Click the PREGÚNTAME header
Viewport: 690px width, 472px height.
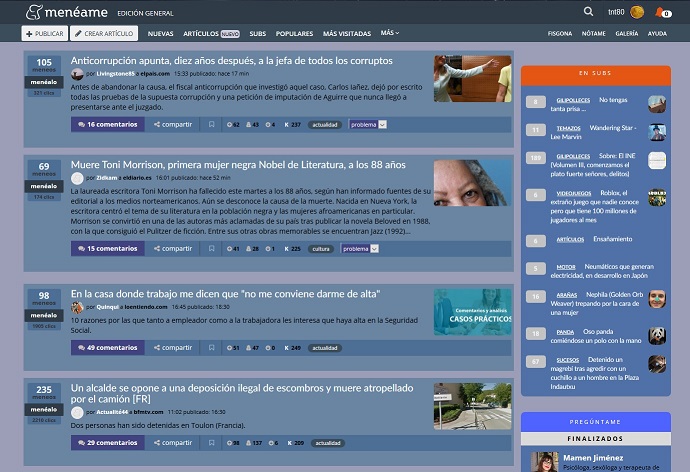596,422
